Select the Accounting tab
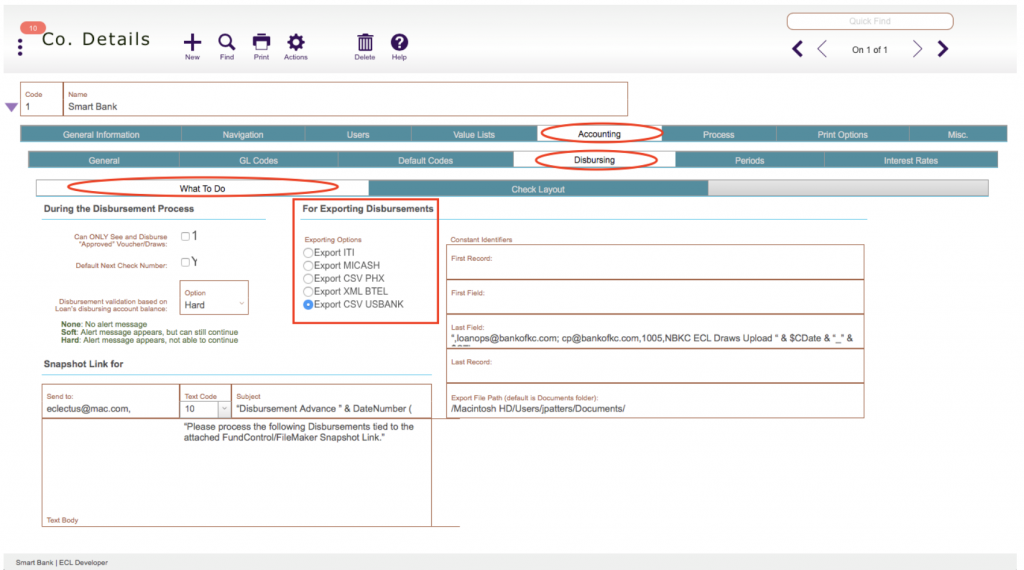This screenshot has height=570, width=1024. click(x=600, y=134)
